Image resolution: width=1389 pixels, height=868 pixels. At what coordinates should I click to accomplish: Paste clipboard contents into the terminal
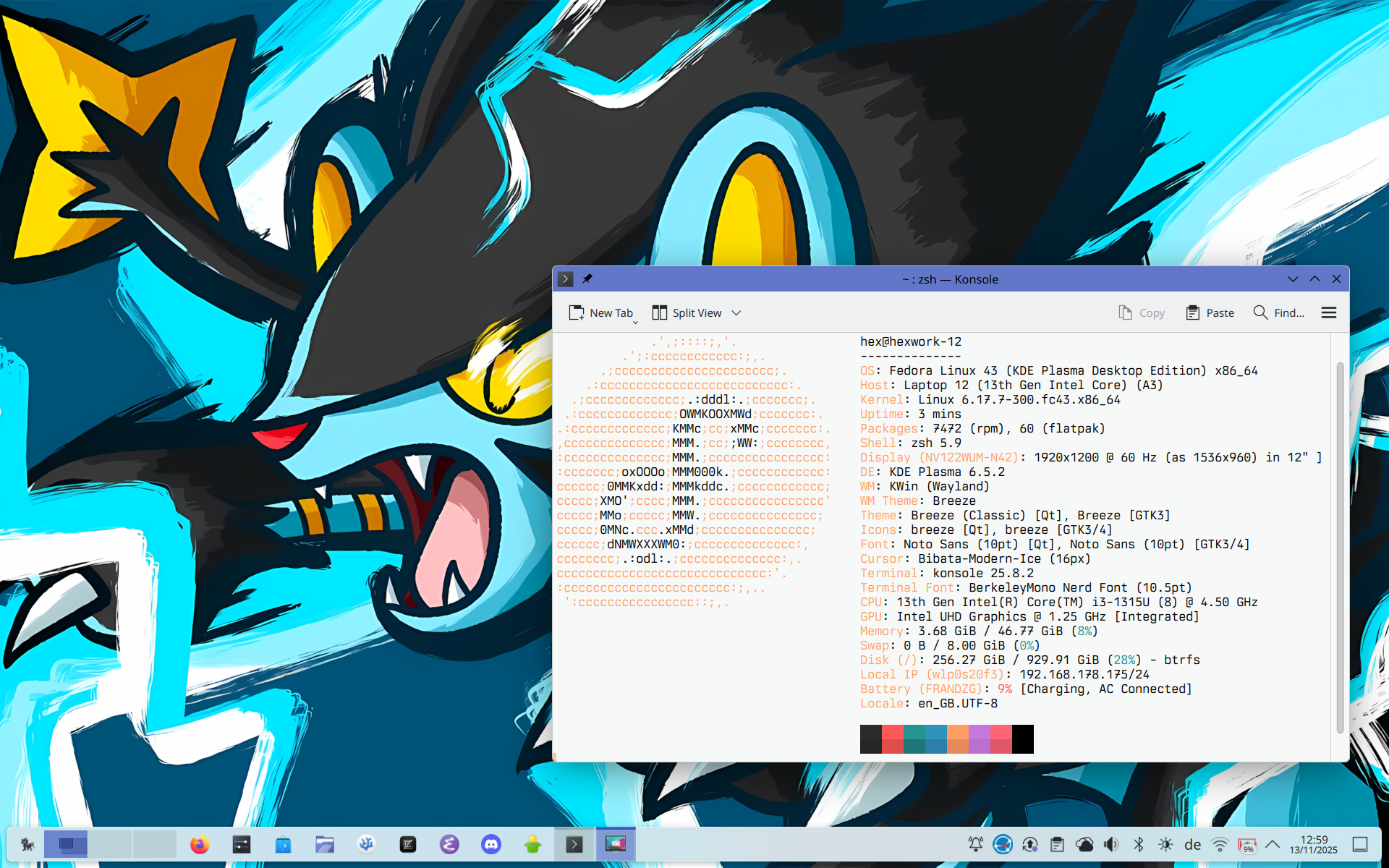coord(1210,312)
